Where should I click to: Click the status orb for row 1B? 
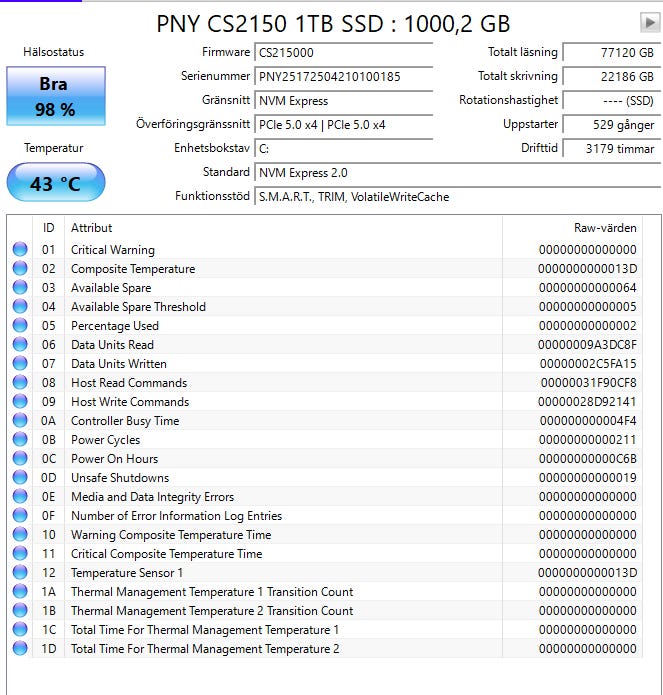pyautogui.click(x=20, y=610)
